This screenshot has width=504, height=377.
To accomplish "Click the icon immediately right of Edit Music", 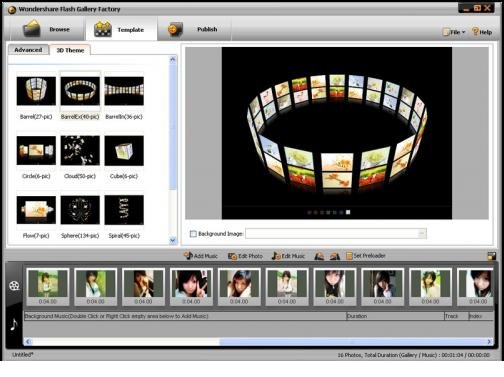I will pyautogui.click(x=319, y=256).
